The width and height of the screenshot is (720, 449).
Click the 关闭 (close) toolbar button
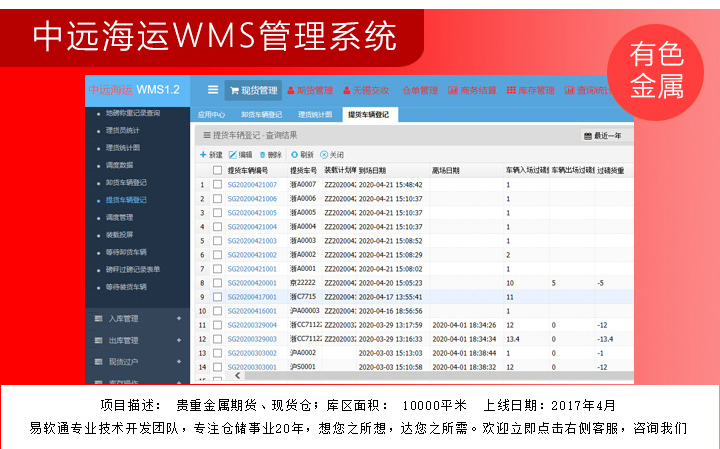[332, 155]
